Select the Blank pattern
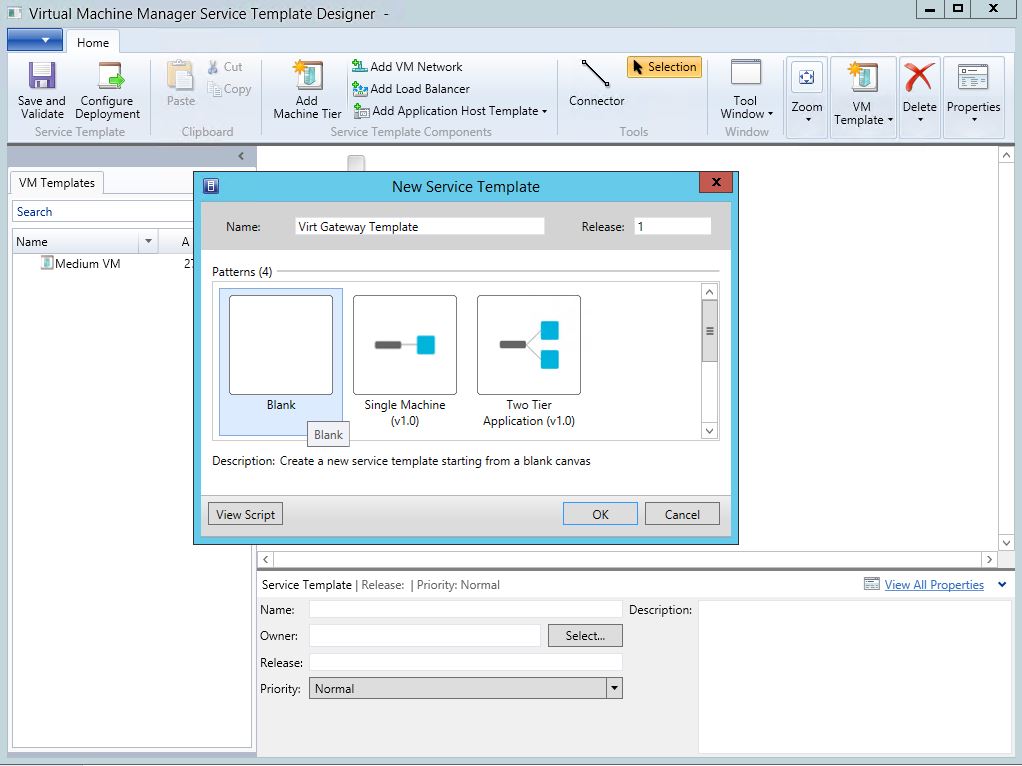 (x=280, y=345)
